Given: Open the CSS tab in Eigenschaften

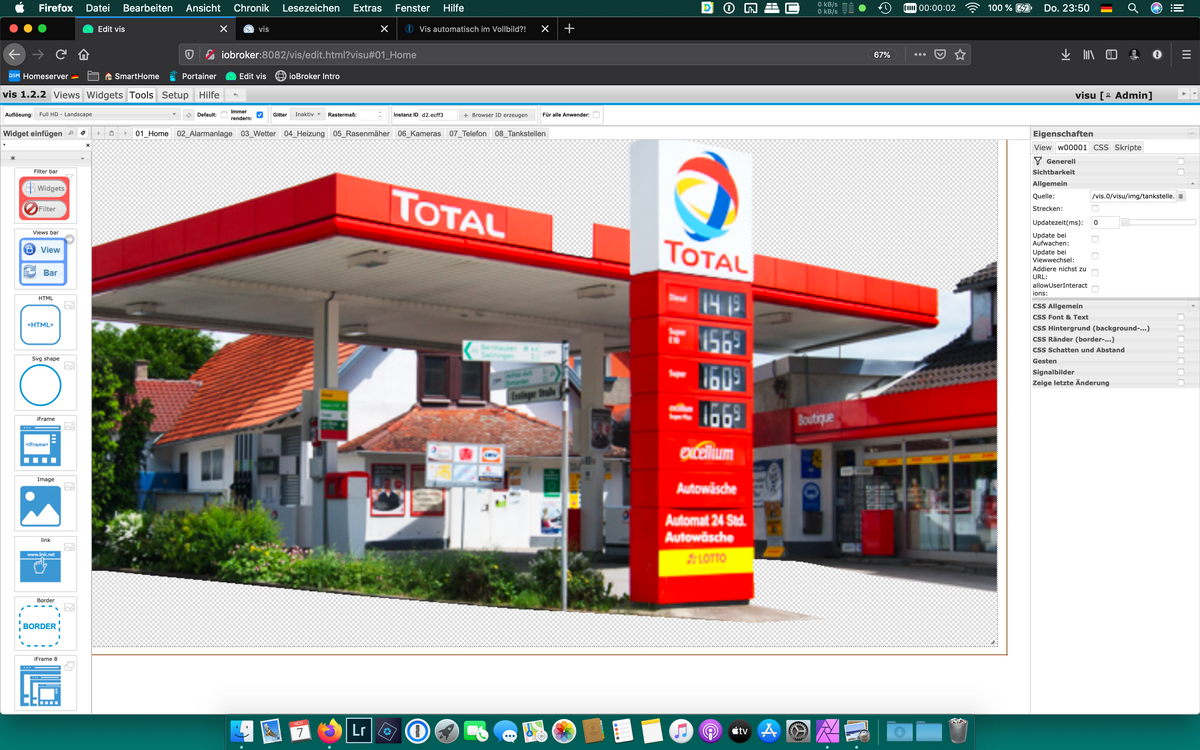Looking at the screenshot, I should pyautogui.click(x=1100, y=147).
